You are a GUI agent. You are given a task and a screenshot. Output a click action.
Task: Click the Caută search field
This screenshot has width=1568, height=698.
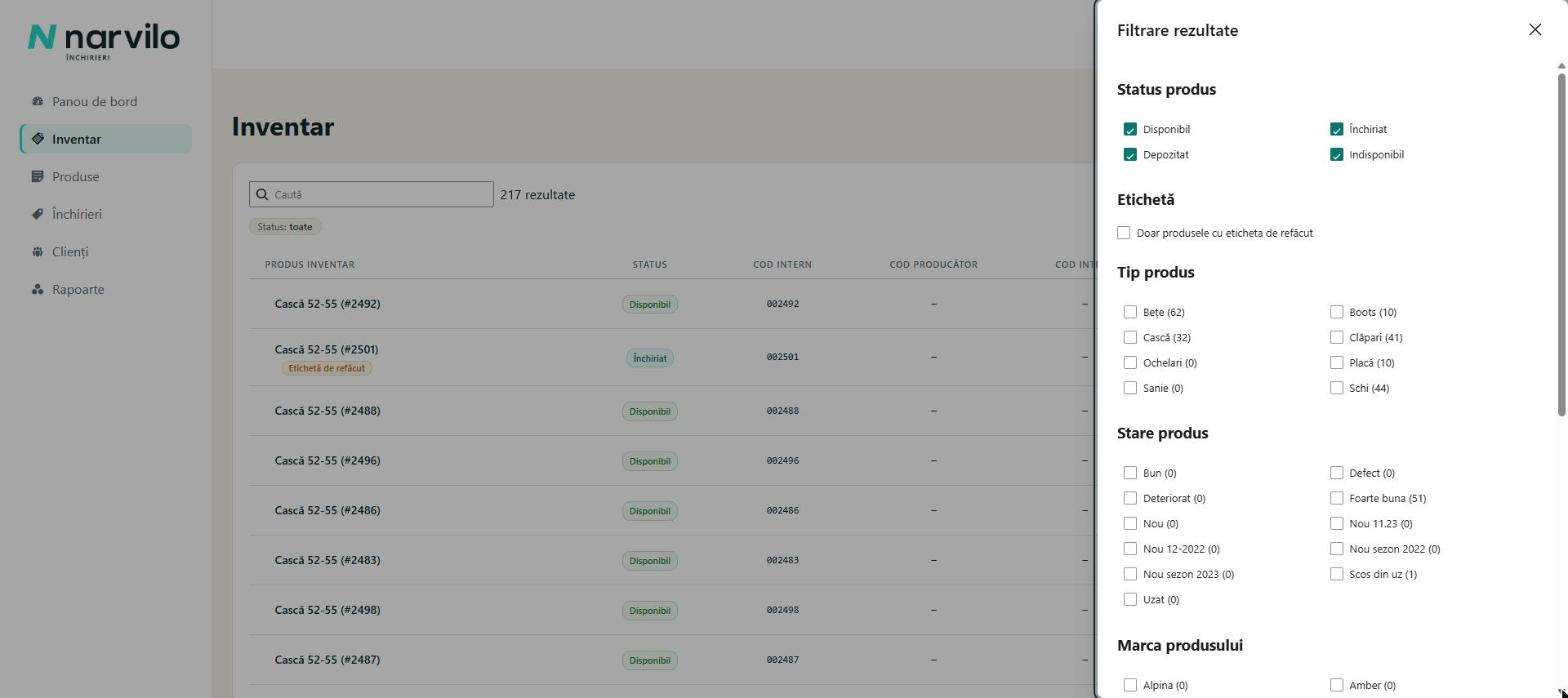point(371,194)
